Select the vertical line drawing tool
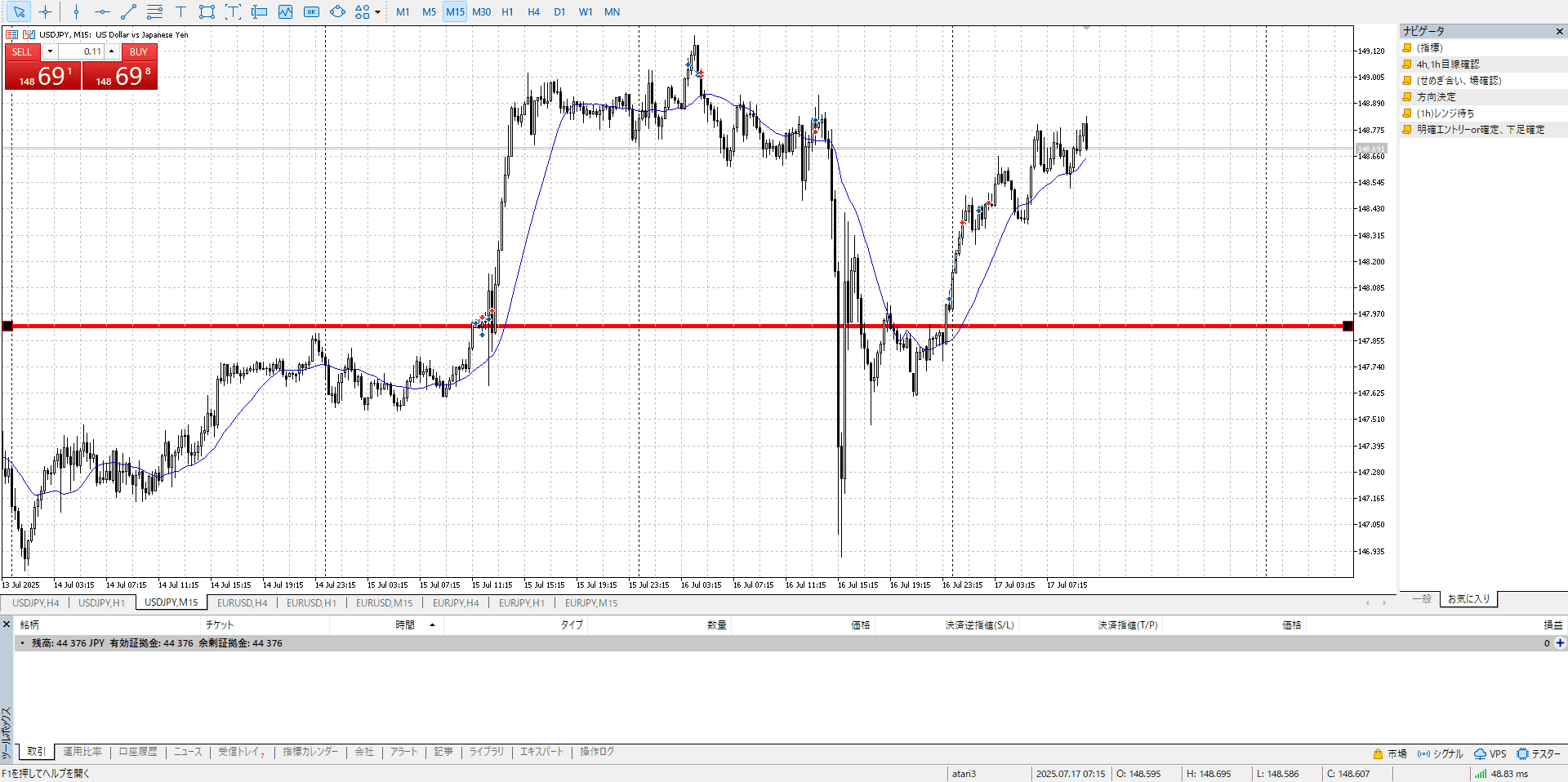Viewport: 1568px width, 782px height. pos(76,11)
